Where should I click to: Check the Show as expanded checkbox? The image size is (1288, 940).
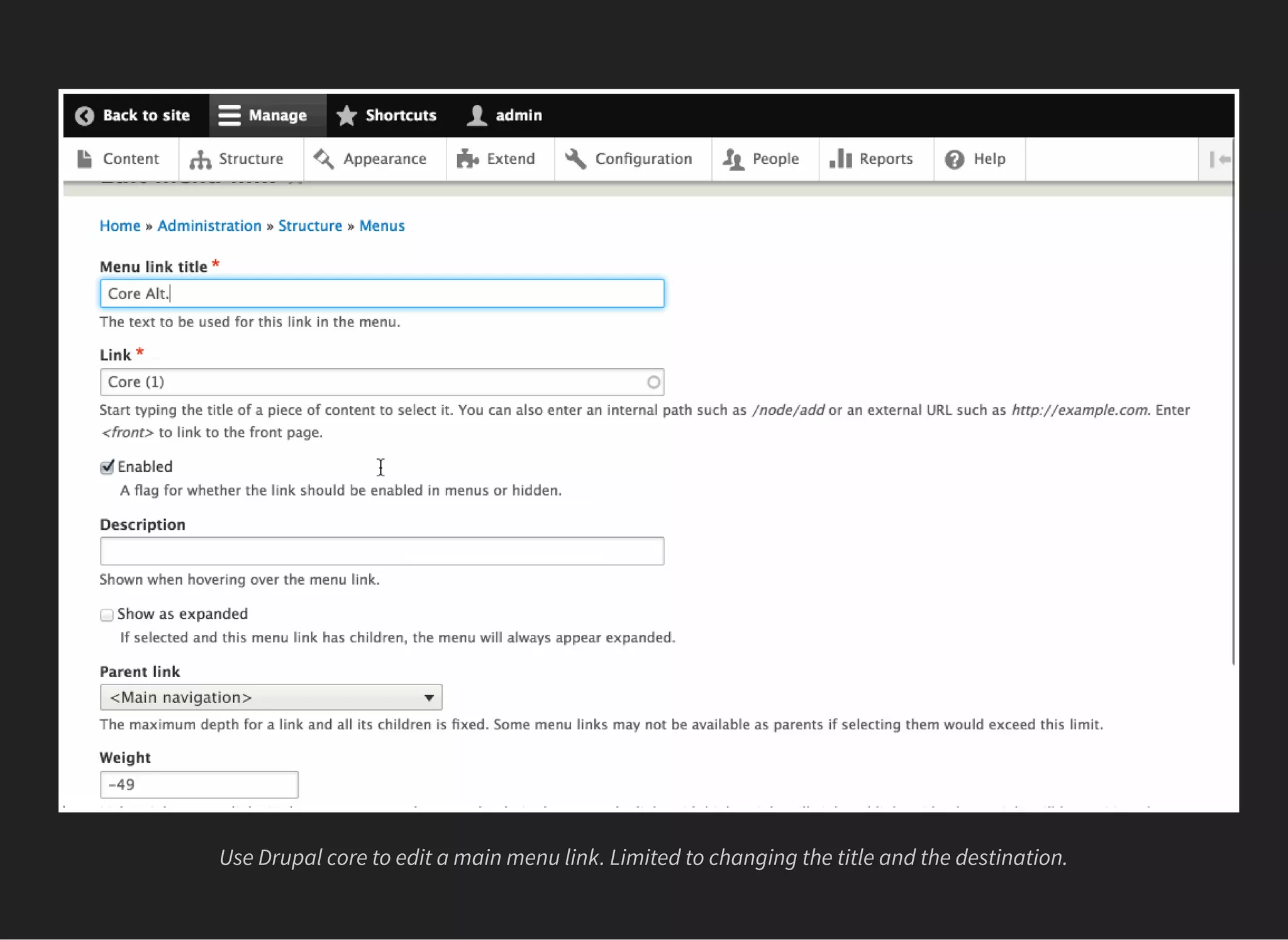pos(107,615)
